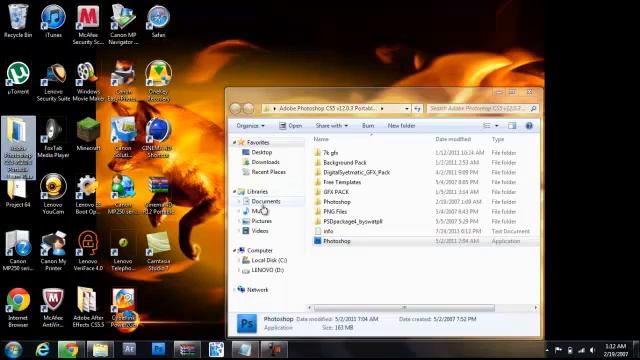Open Explorer help question mark button
Screen dimensions: 640x360
[x=529, y=126]
